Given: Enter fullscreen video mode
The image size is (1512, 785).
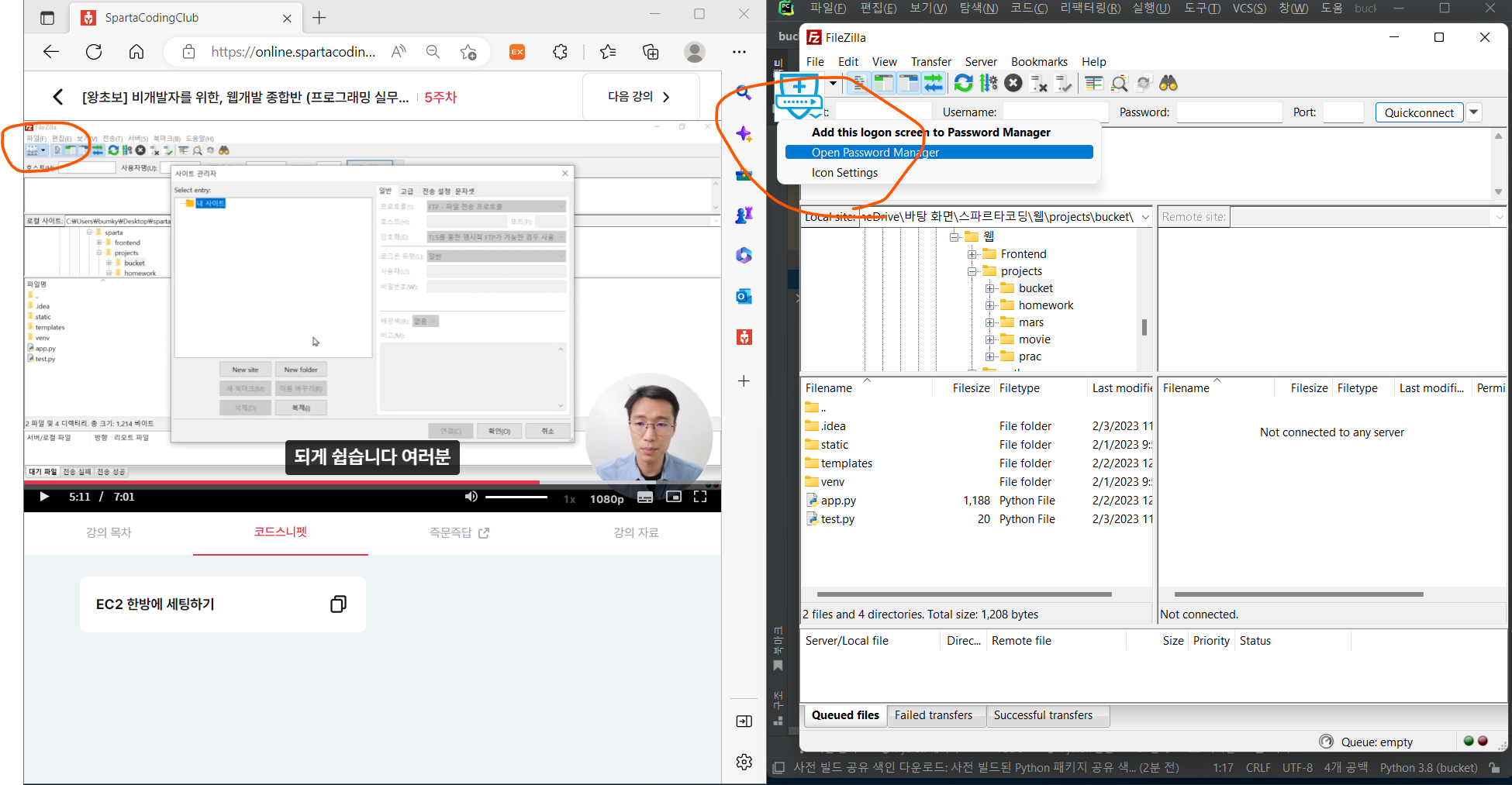Looking at the screenshot, I should point(700,497).
